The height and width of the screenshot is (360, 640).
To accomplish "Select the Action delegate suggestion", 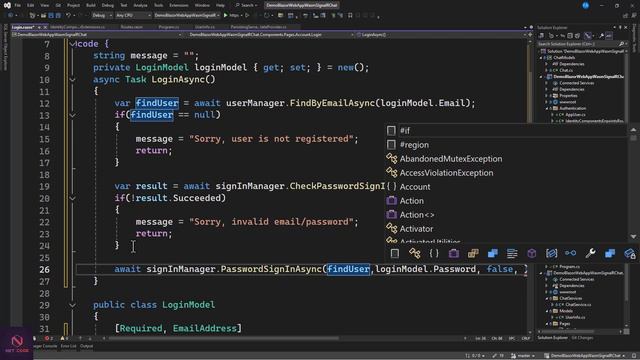I will [506, 201].
